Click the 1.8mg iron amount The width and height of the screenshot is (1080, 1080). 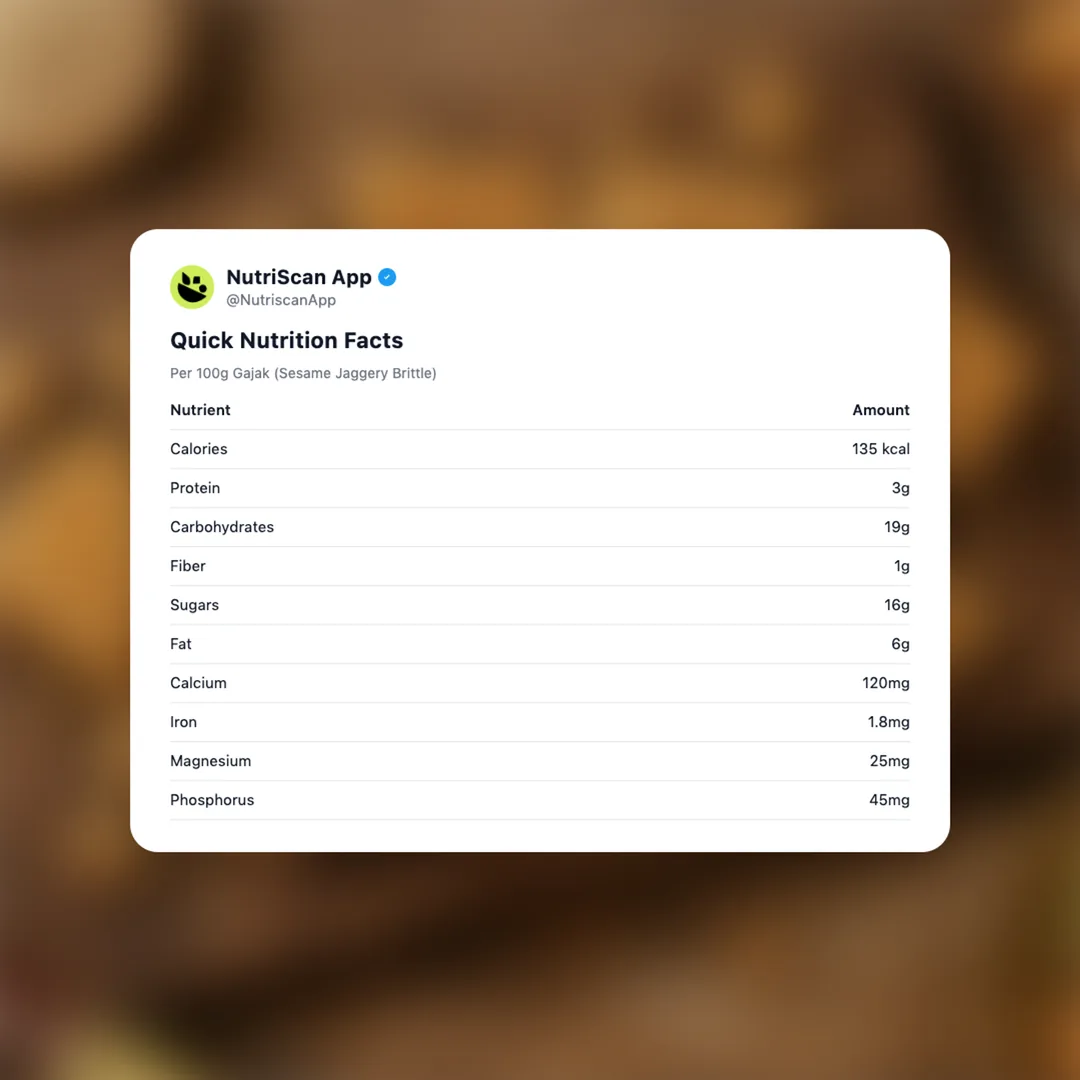pos(888,722)
